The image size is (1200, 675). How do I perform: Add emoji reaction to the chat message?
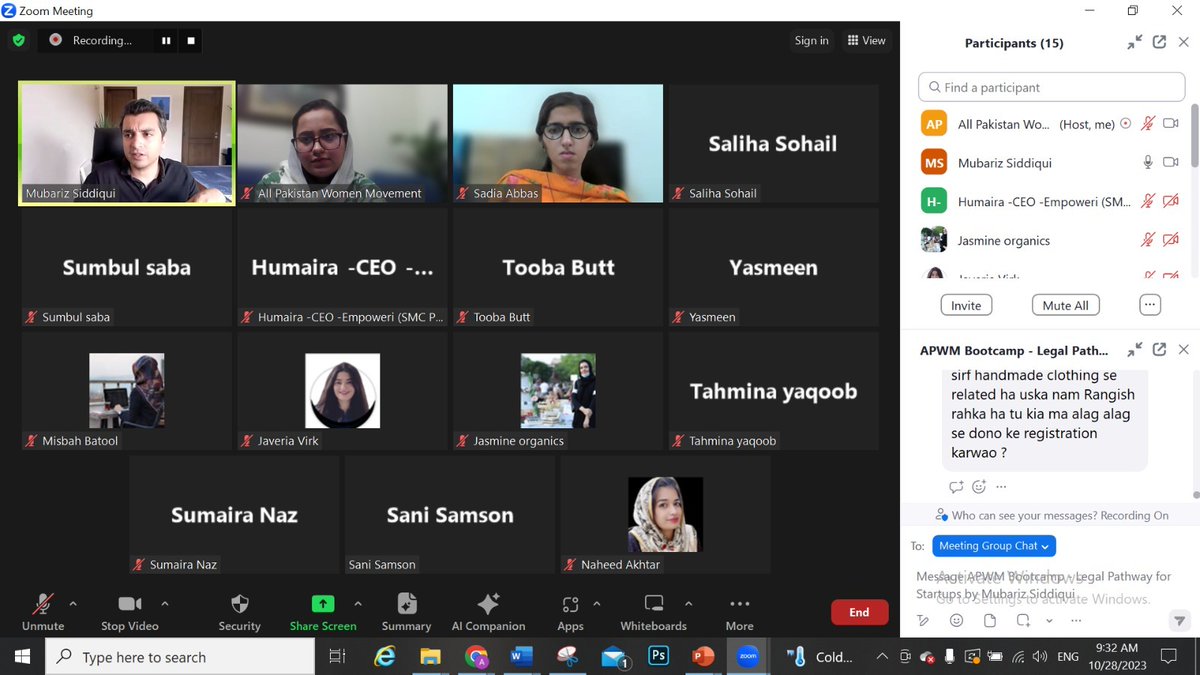tap(979, 487)
